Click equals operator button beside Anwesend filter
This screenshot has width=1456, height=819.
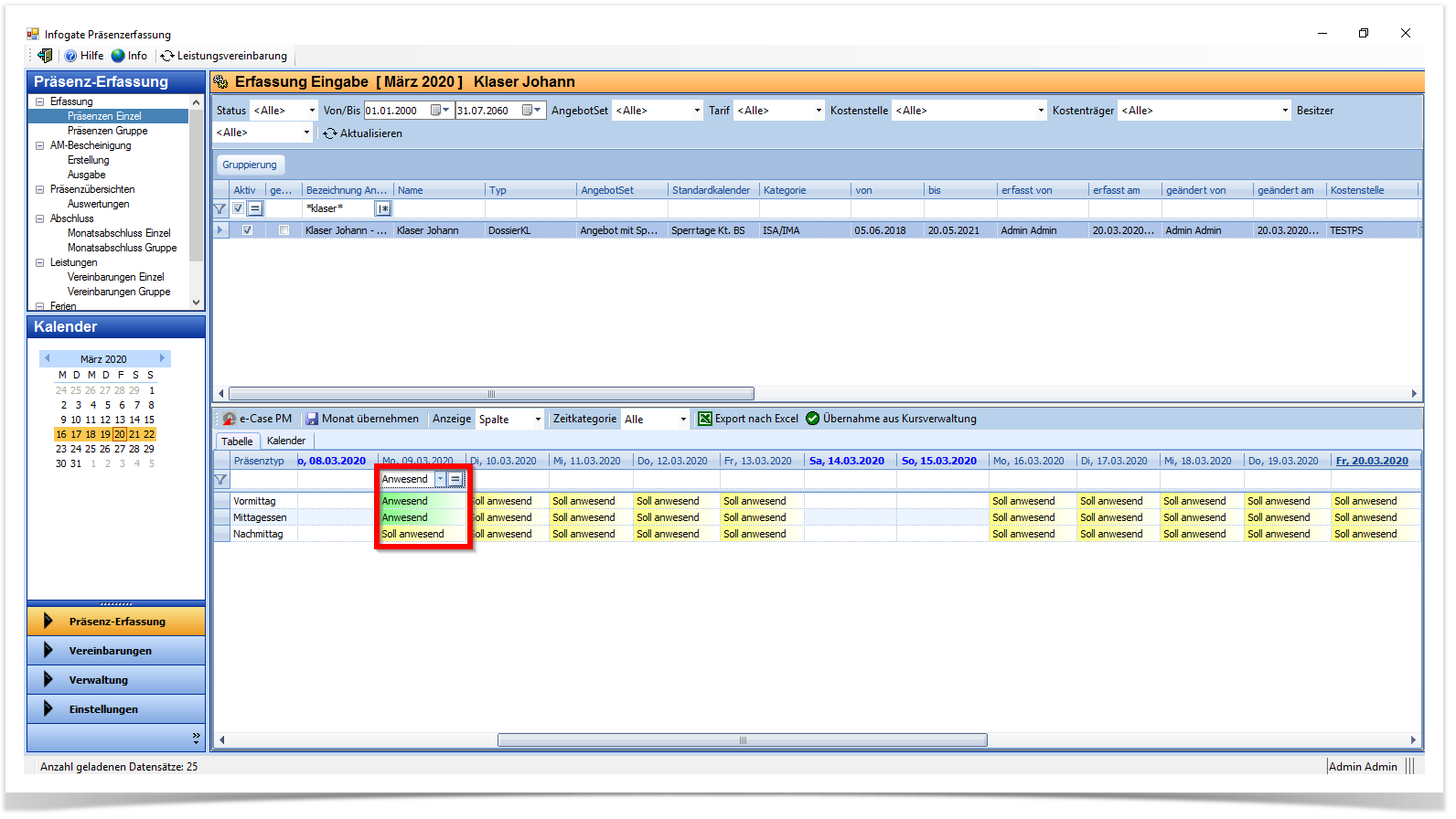pos(455,479)
